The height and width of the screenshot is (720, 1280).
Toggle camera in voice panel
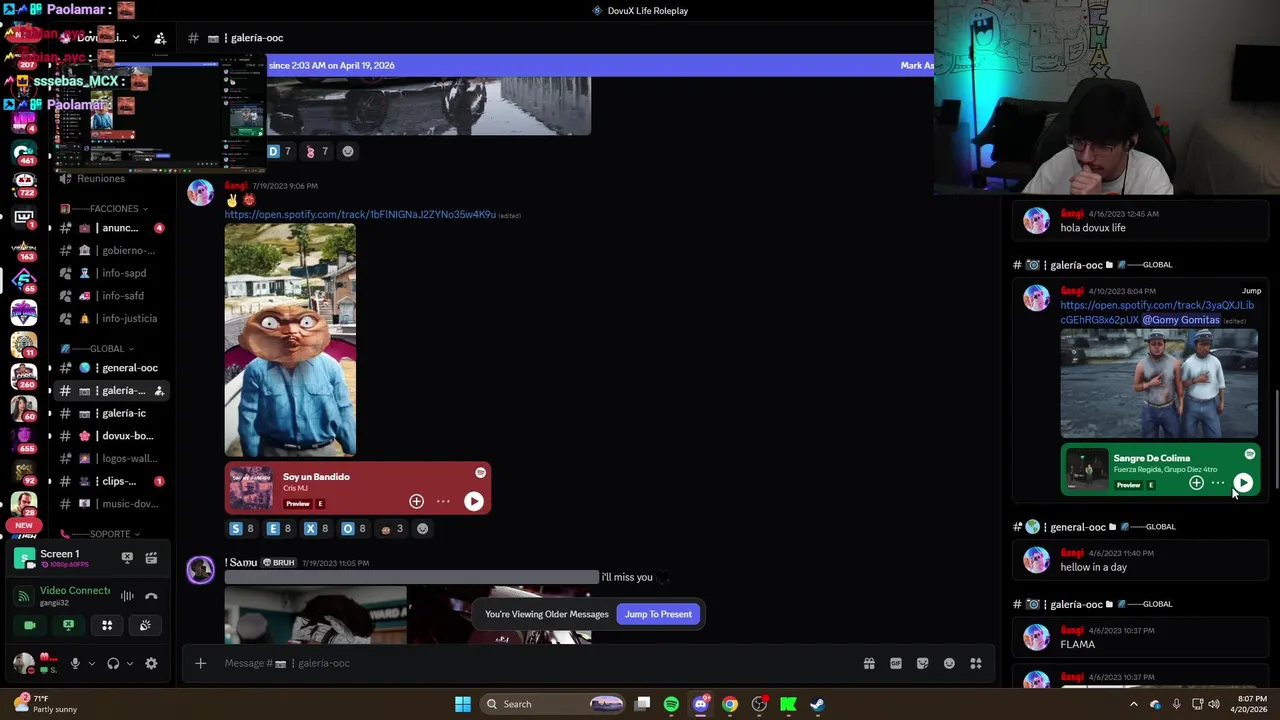(x=30, y=625)
